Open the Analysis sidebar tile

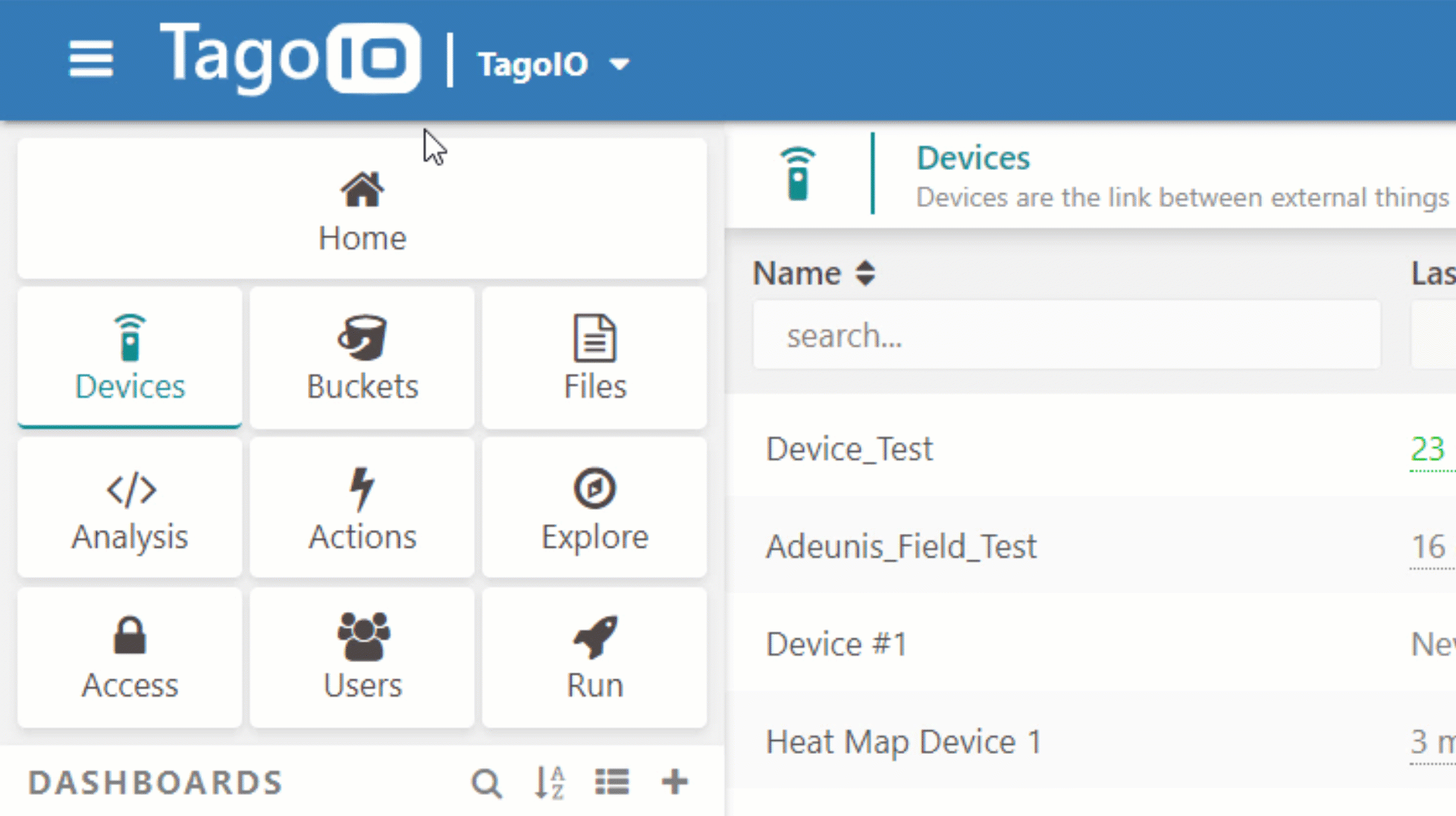(x=130, y=507)
